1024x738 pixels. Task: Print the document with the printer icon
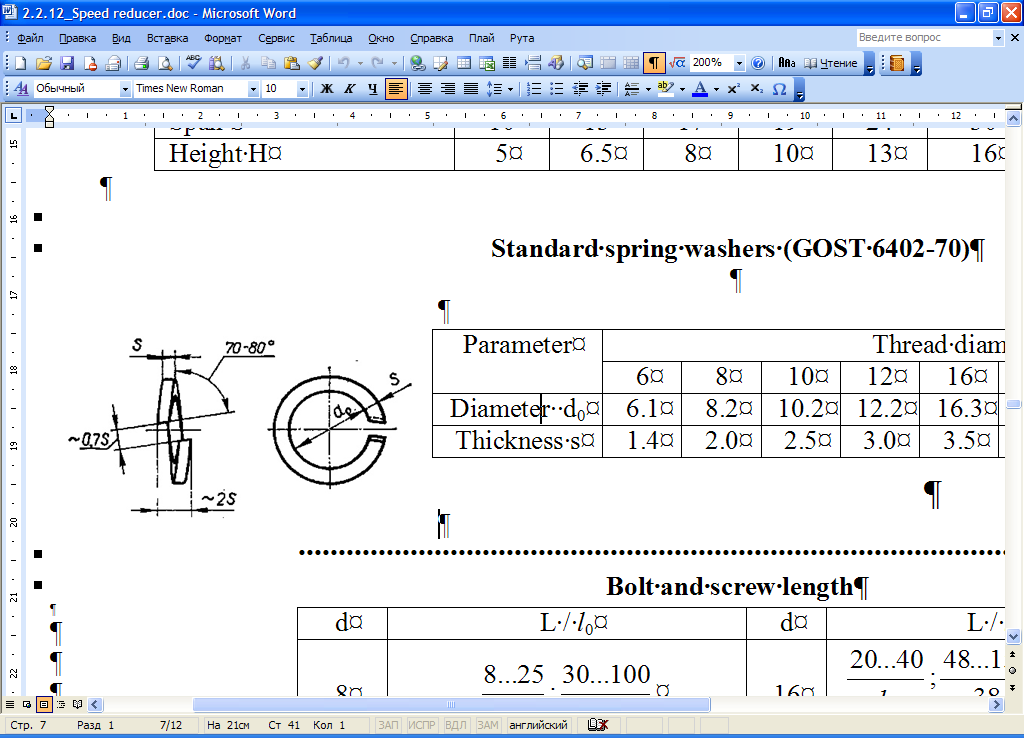click(x=141, y=63)
